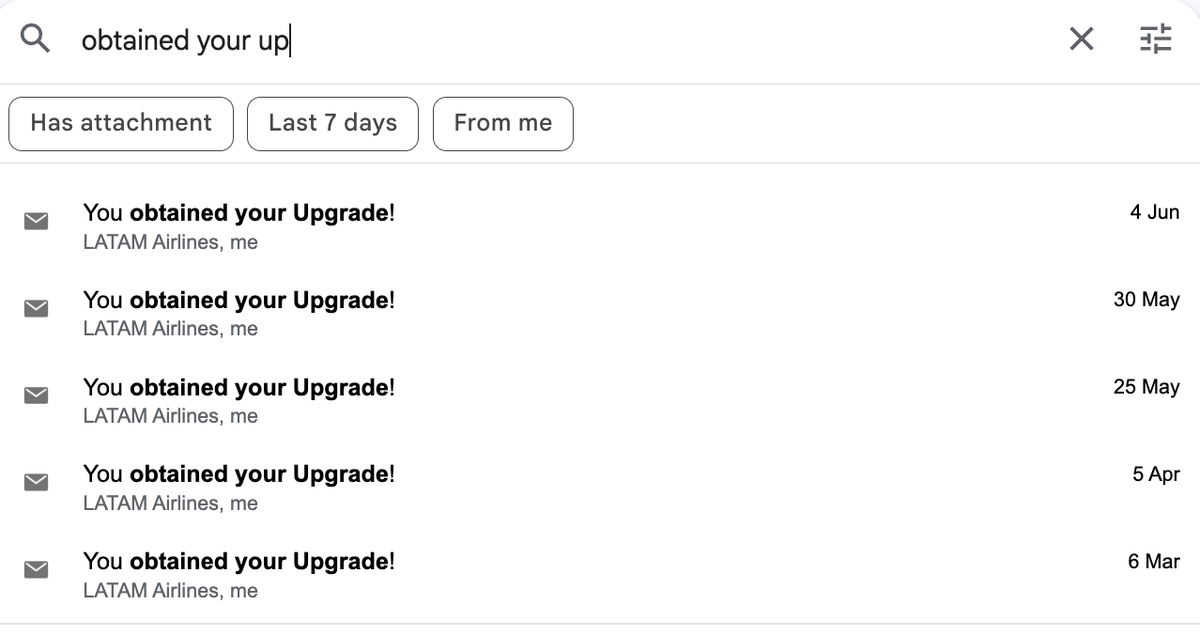The width and height of the screenshot is (1200, 635).
Task: Open the email dated 4 Jun
Action: tap(240, 213)
